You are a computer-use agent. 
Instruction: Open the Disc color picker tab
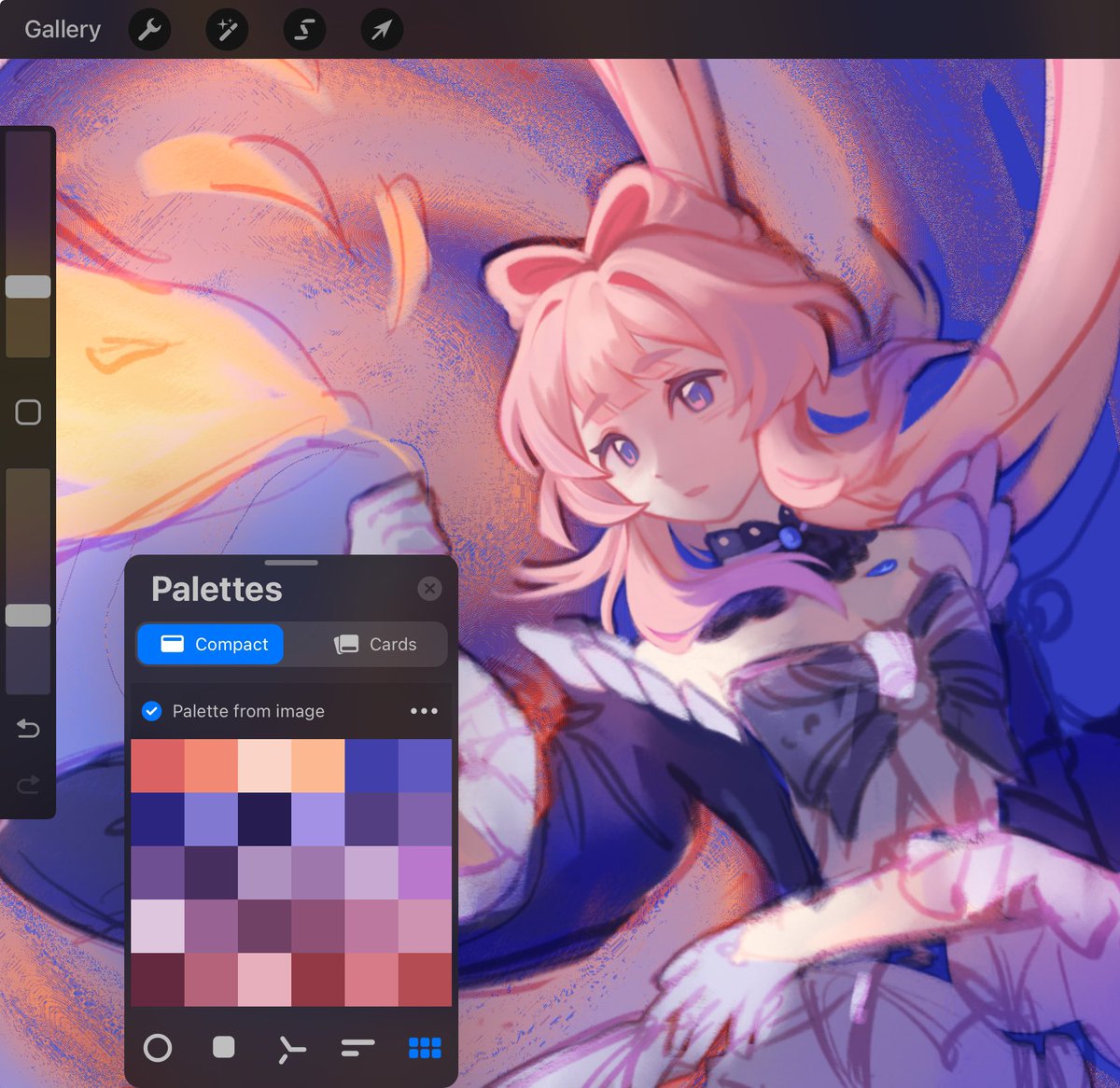[x=158, y=1048]
